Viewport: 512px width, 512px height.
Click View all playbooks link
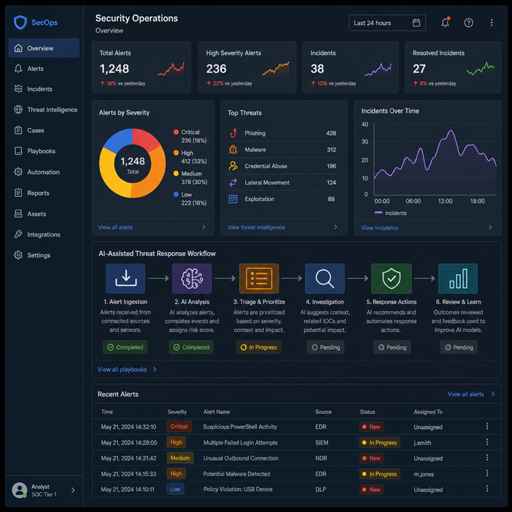pos(122,369)
